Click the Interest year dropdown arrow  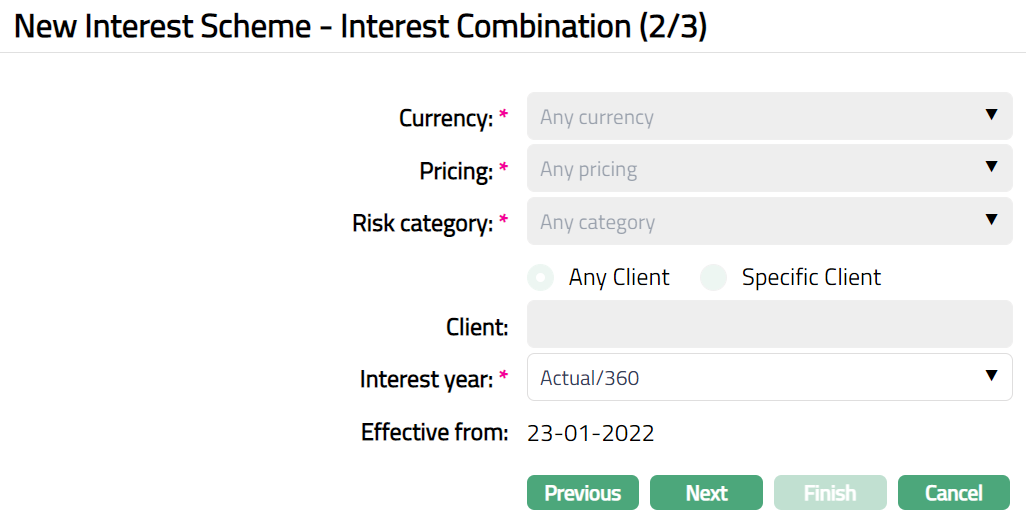(991, 376)
